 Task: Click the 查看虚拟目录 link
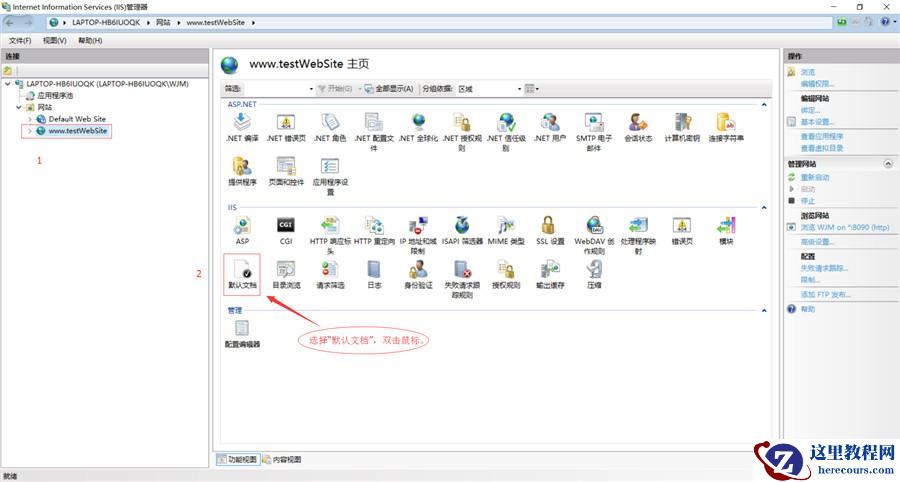tap(822, 148)
